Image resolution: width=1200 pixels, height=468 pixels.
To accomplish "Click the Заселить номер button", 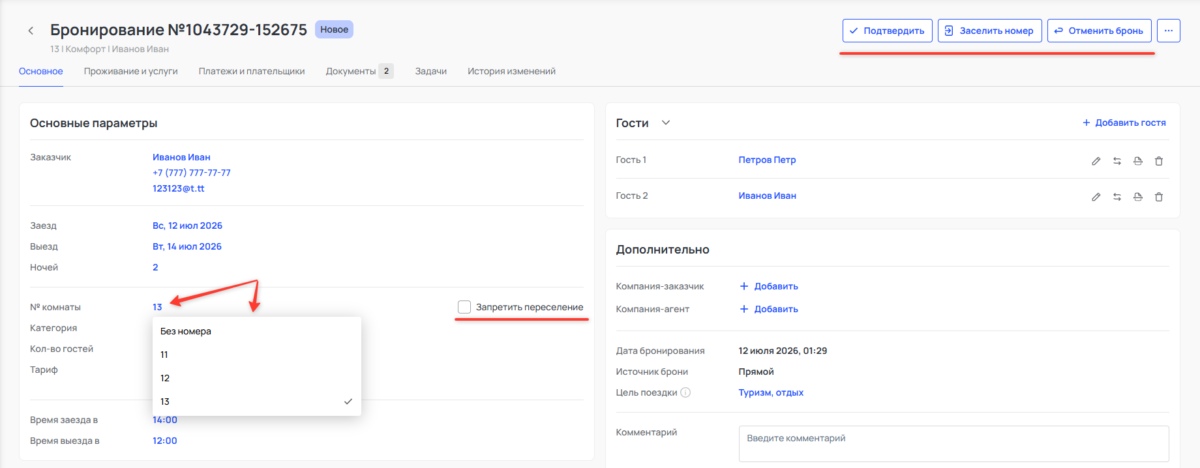I will 990,30.
